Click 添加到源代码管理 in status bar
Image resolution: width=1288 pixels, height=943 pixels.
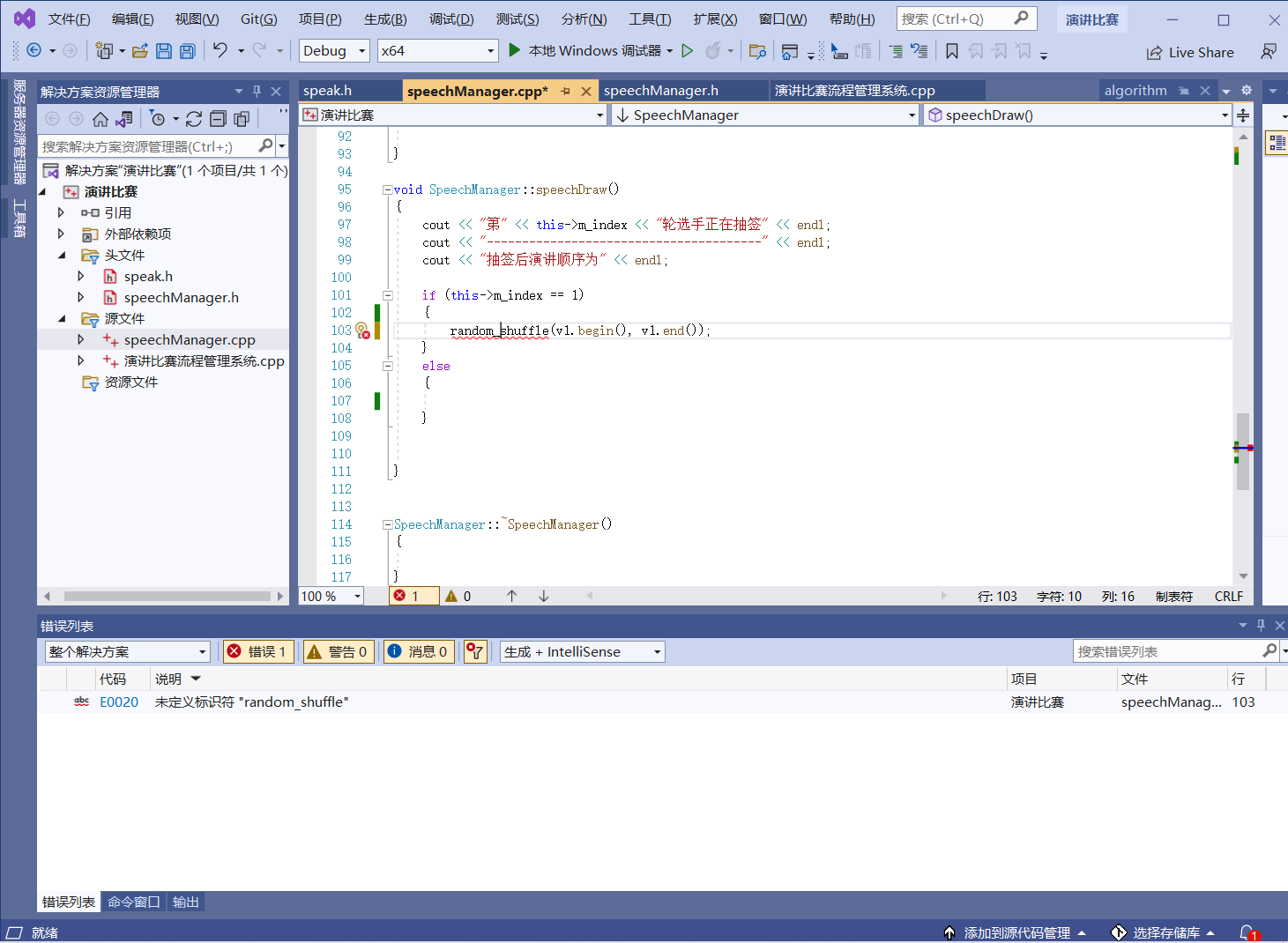(x=1016, y=932)
